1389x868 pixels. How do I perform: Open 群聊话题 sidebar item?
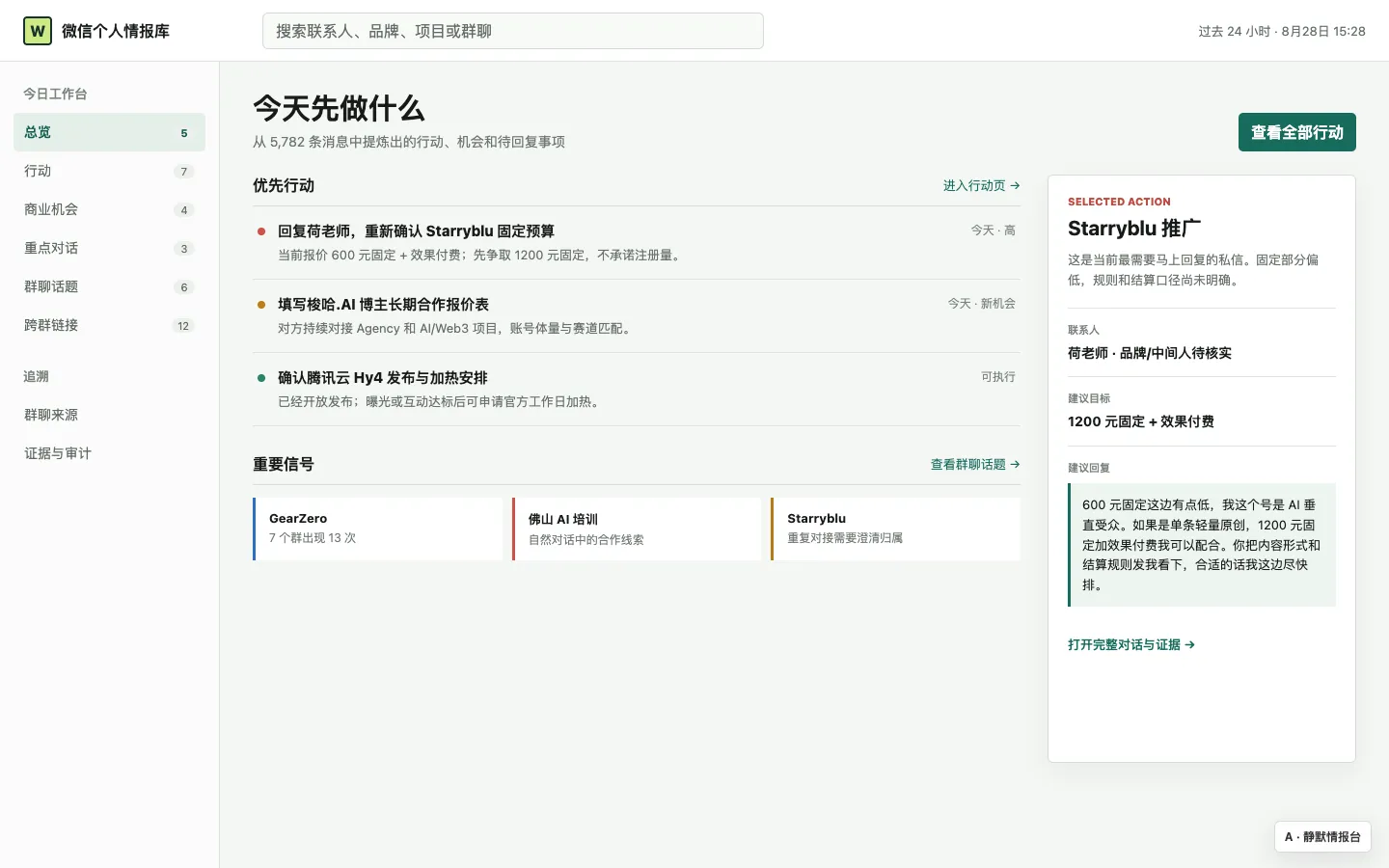pyautogui.click(x=109, y=286)
